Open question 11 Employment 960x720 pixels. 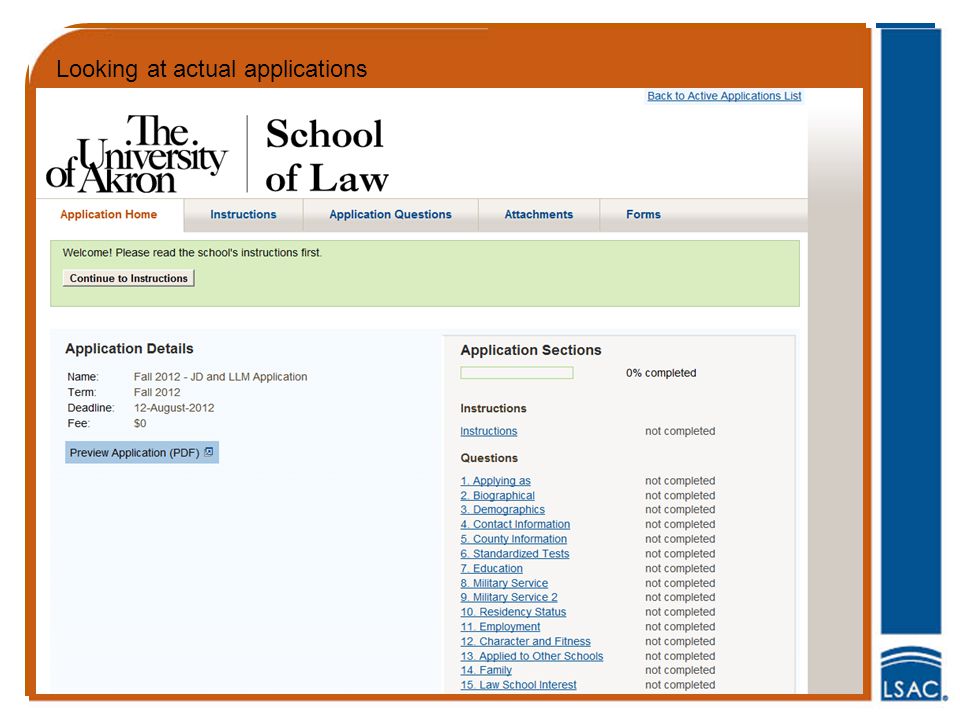point(500,626)
